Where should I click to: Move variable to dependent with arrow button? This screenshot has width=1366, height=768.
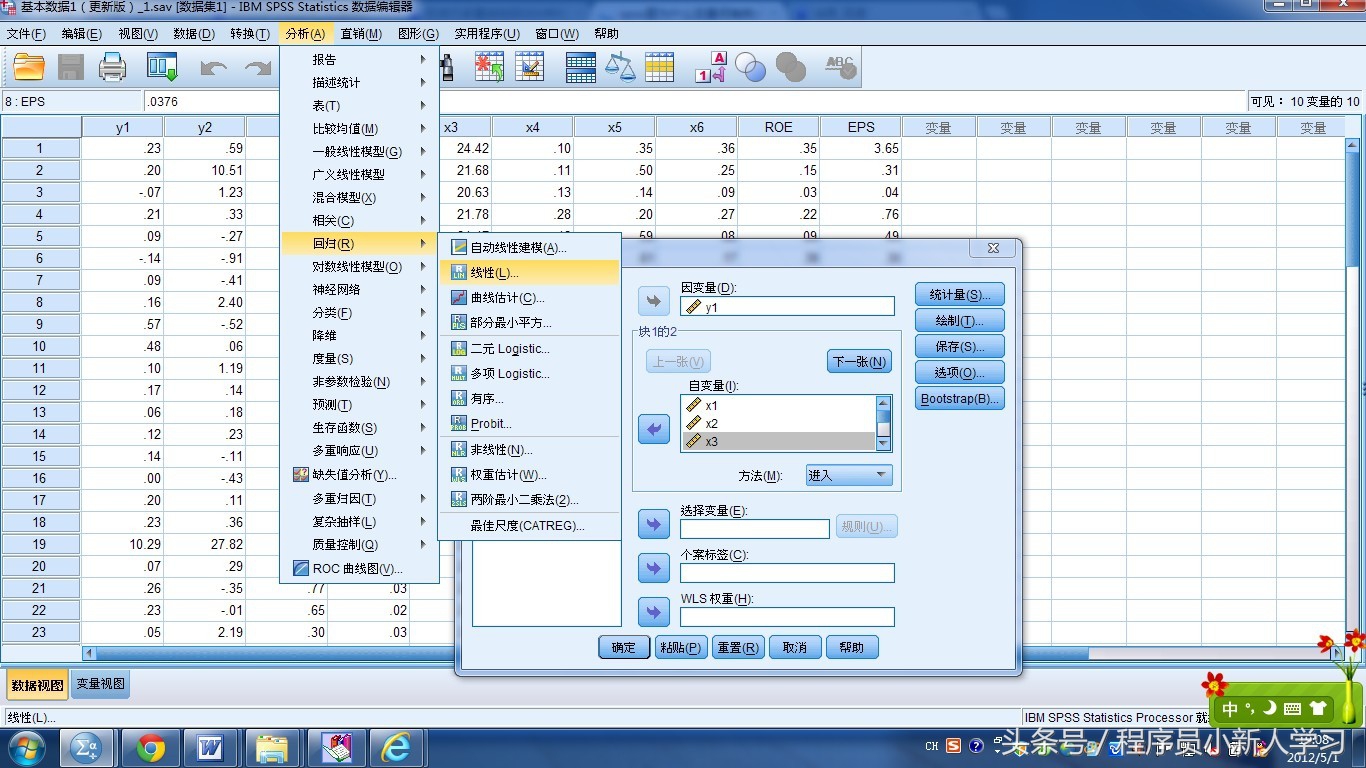(x=654, y=301)
